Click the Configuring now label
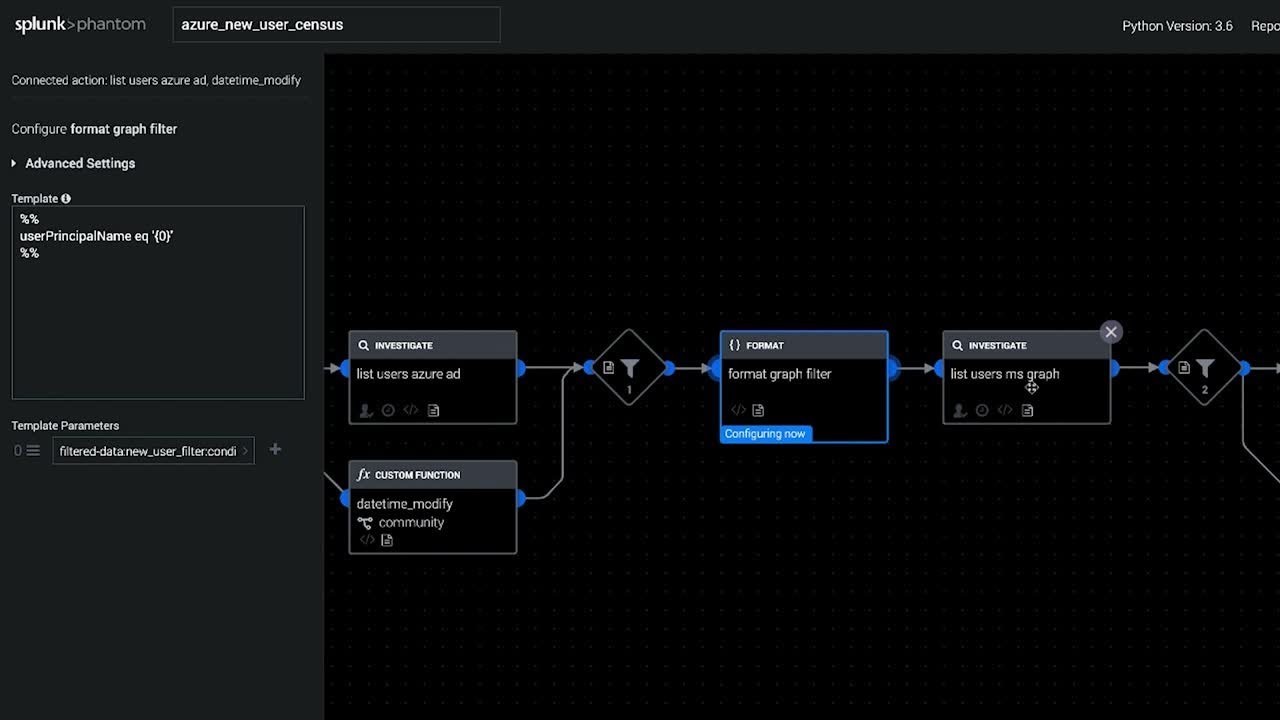Viewport: 1280px width, 720px height. tap(765, 433)
